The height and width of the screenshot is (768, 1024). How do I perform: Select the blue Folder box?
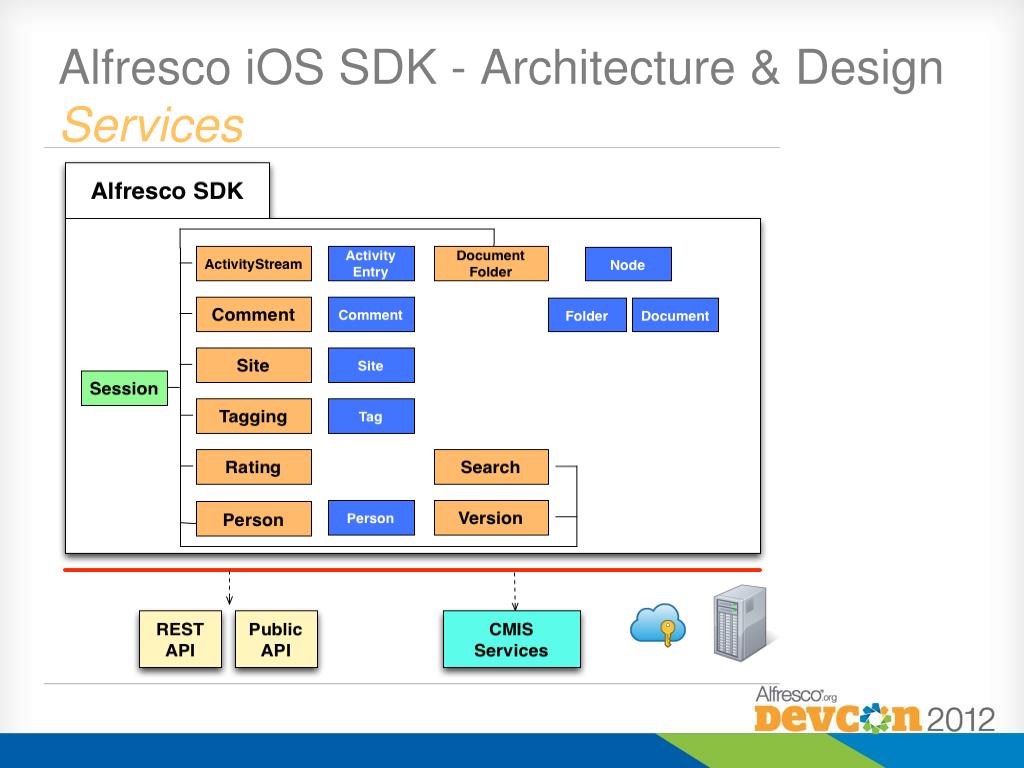click(x=587, y=315)
